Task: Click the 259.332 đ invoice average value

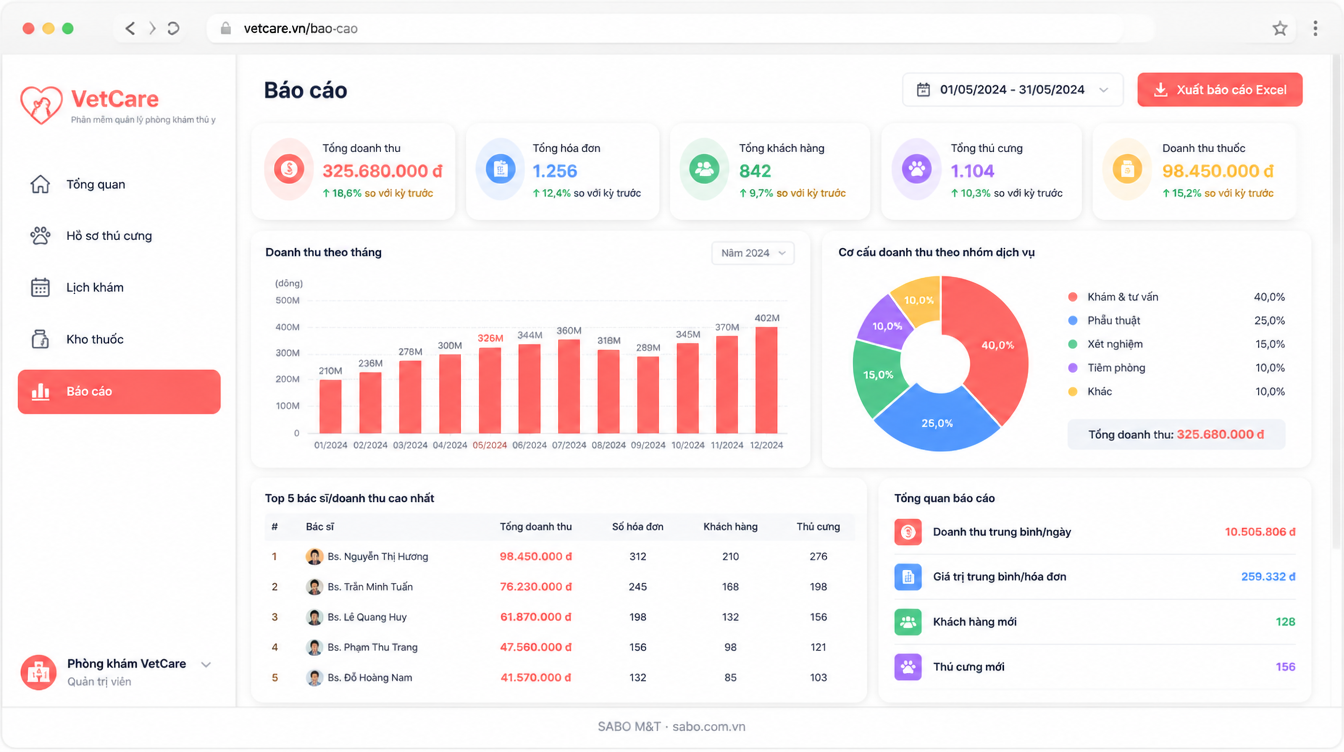Action: (1268, 577)
